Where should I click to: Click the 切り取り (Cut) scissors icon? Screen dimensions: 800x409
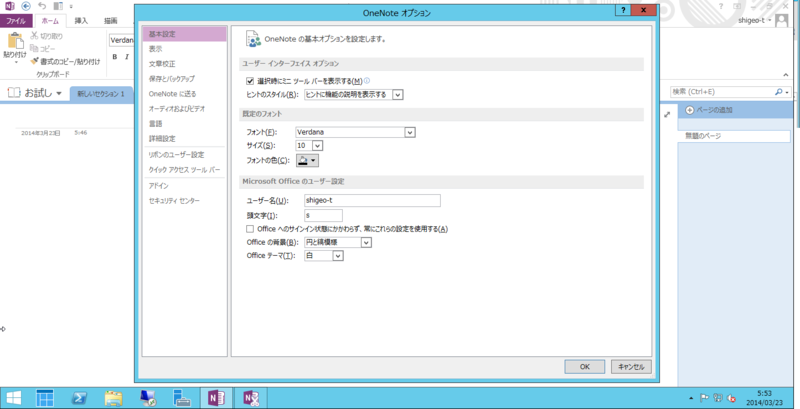34,36
